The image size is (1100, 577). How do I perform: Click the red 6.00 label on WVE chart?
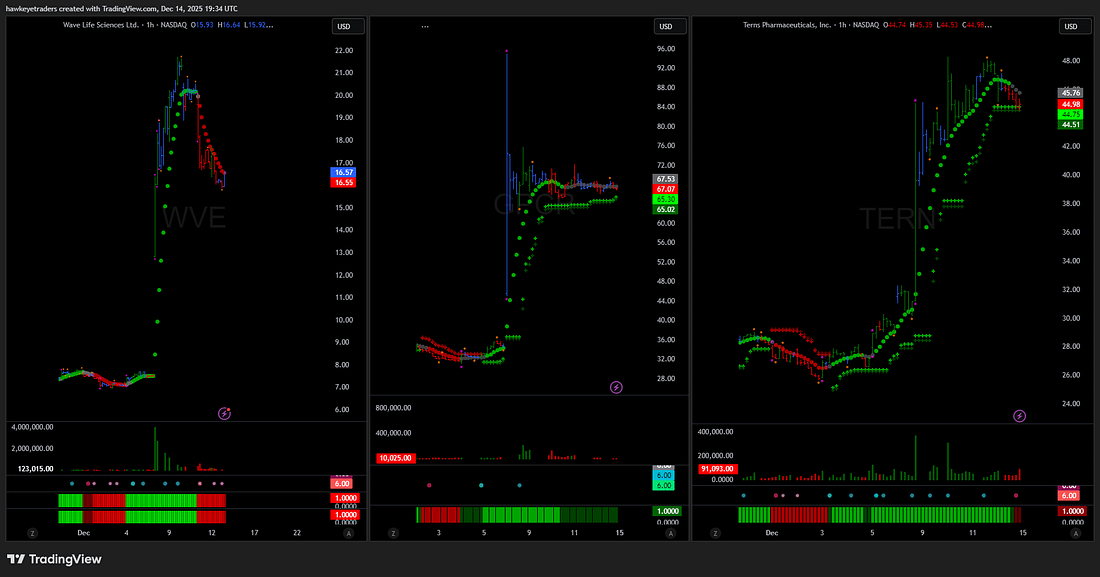click(342, 484)
